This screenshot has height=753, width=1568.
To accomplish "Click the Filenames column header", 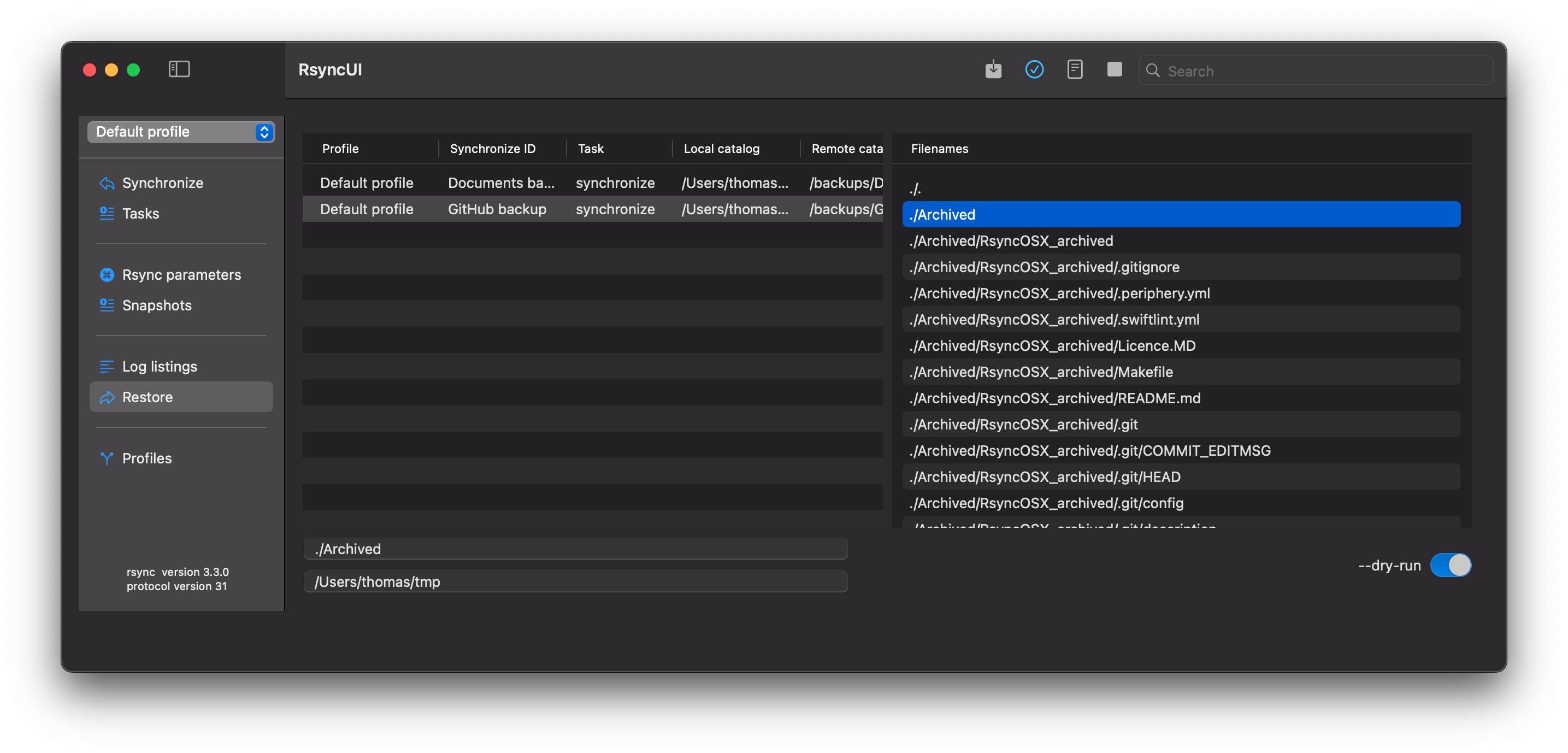I will tap(939, 149).
